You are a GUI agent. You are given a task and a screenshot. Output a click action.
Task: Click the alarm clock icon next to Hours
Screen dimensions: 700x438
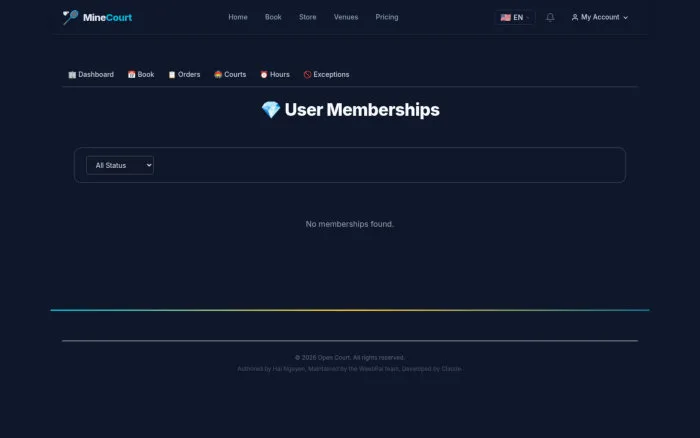point(264,75)
